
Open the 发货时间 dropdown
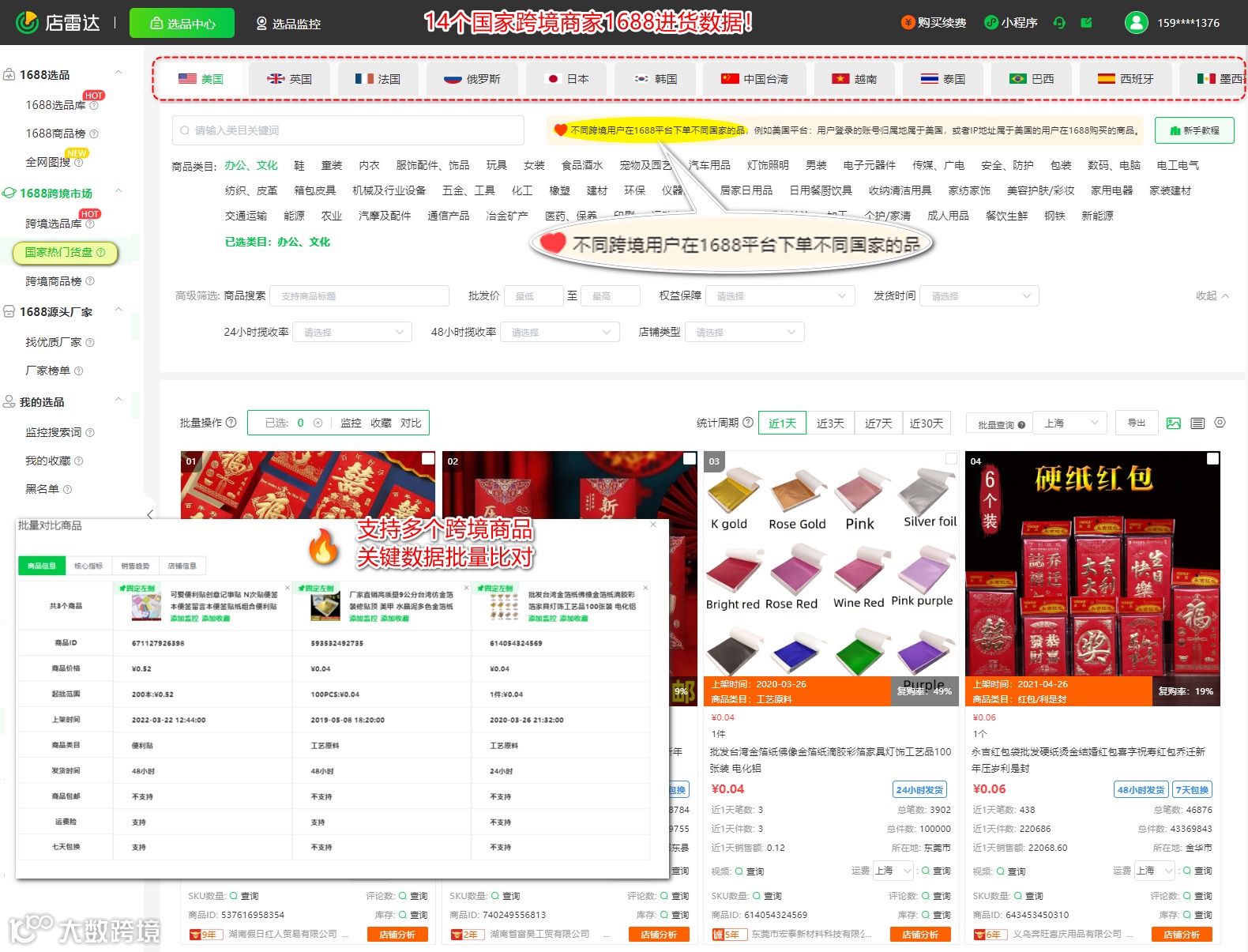pos(979,295)
